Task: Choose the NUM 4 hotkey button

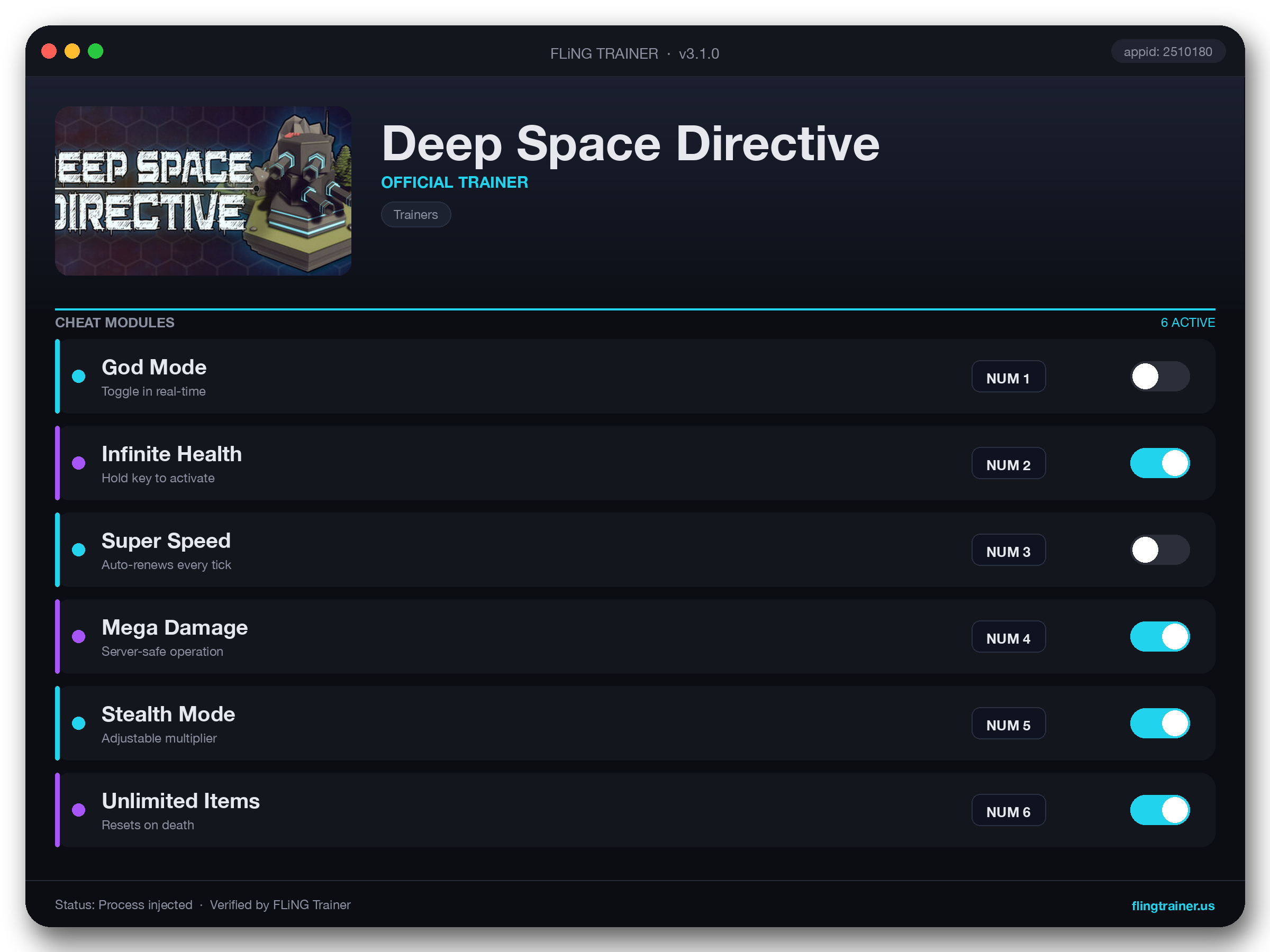Action: 1008,636
